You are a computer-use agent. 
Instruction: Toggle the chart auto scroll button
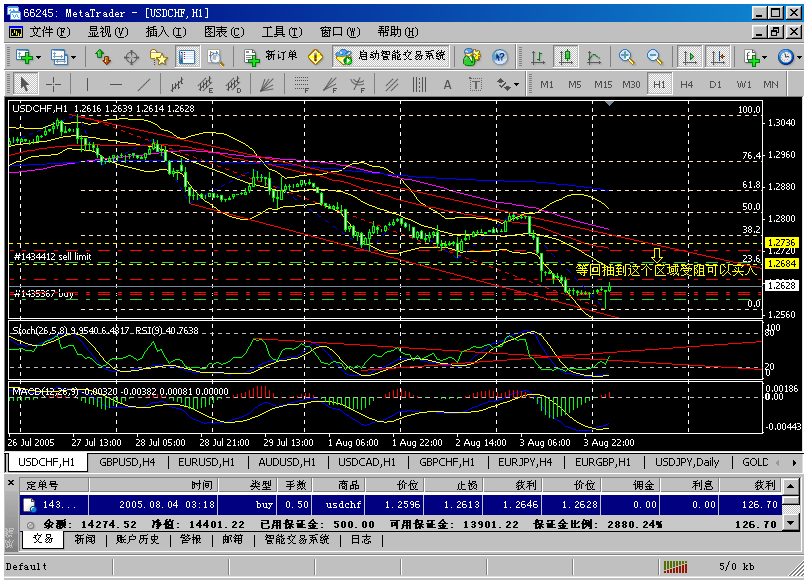coord(689,57)
